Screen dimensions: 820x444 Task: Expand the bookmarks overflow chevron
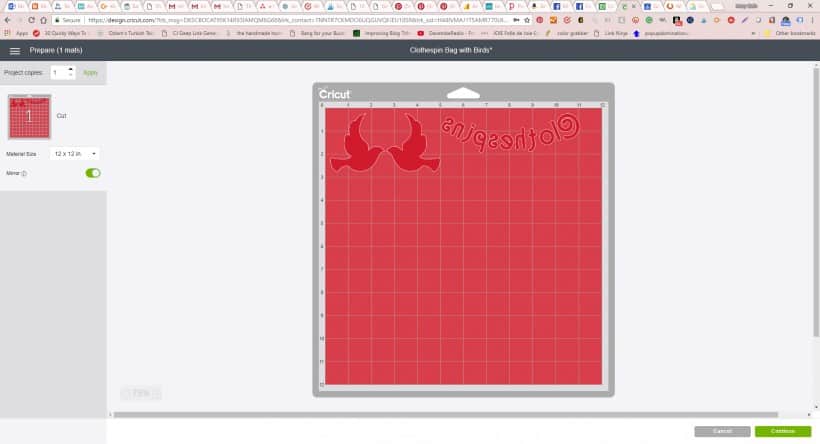pyautogui.click(x=753, y=33)
